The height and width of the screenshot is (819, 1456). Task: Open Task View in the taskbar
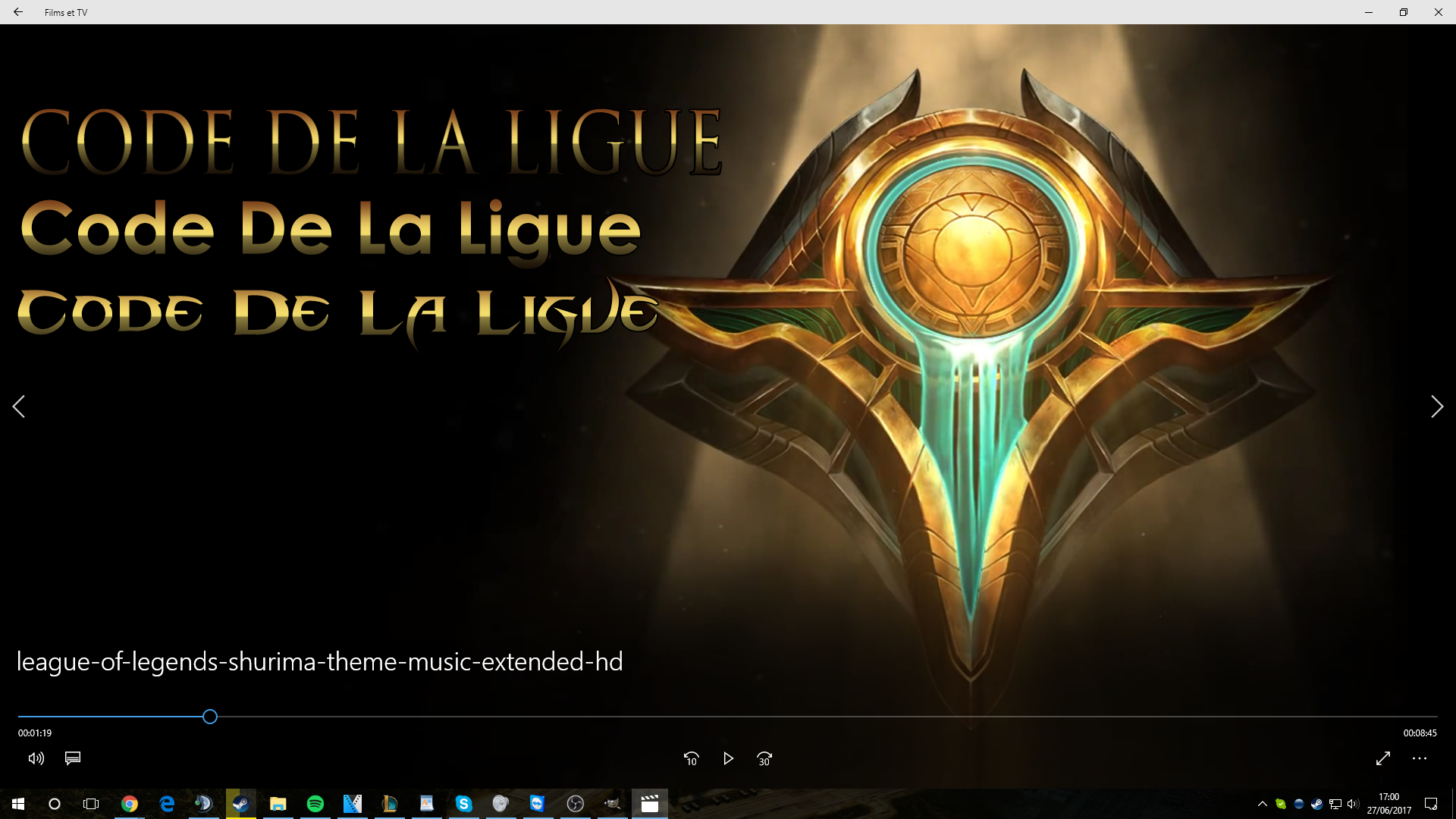(x=91, y=804)
